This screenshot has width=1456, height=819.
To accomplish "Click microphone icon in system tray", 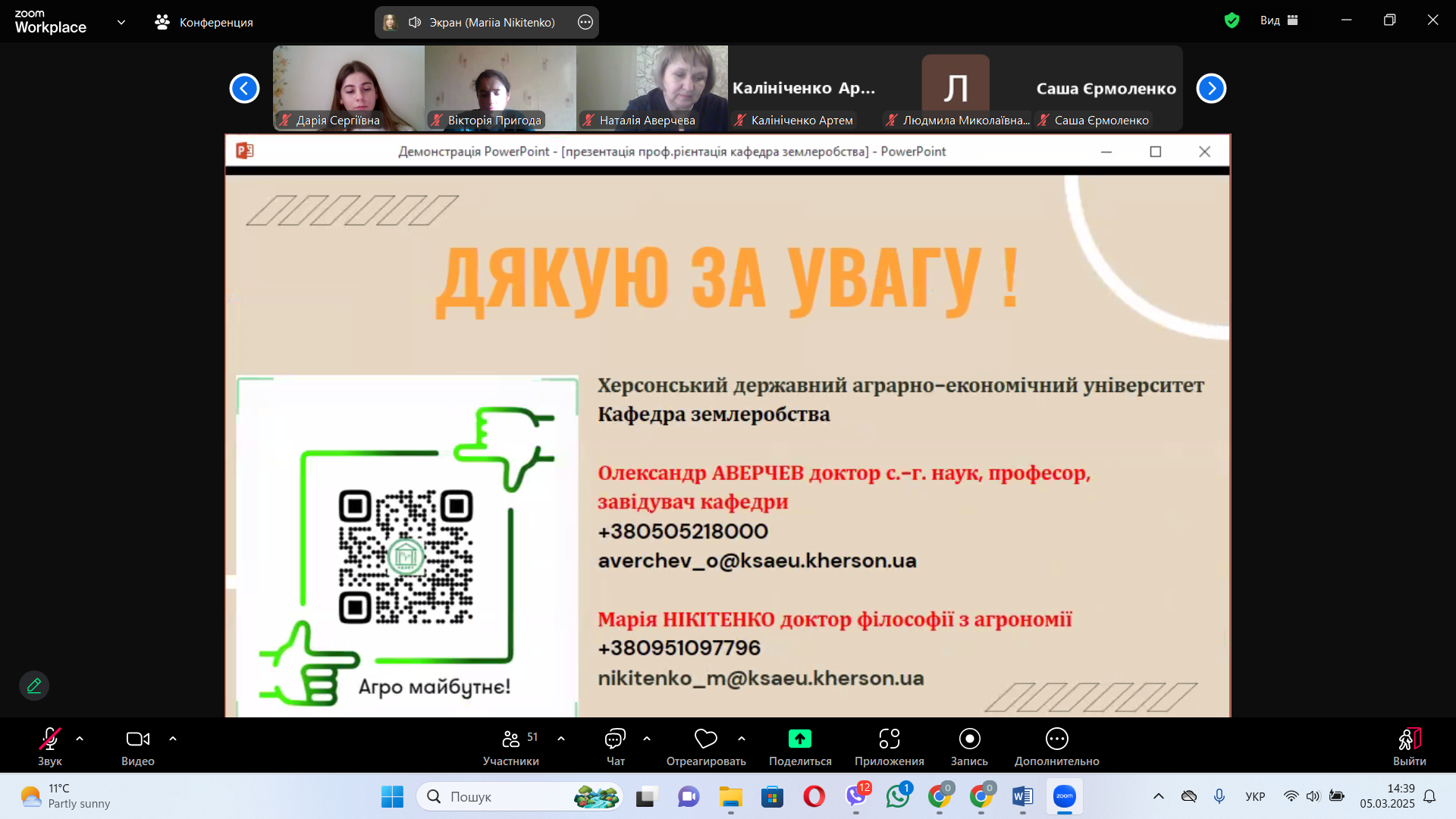I will coord(1219,796).
